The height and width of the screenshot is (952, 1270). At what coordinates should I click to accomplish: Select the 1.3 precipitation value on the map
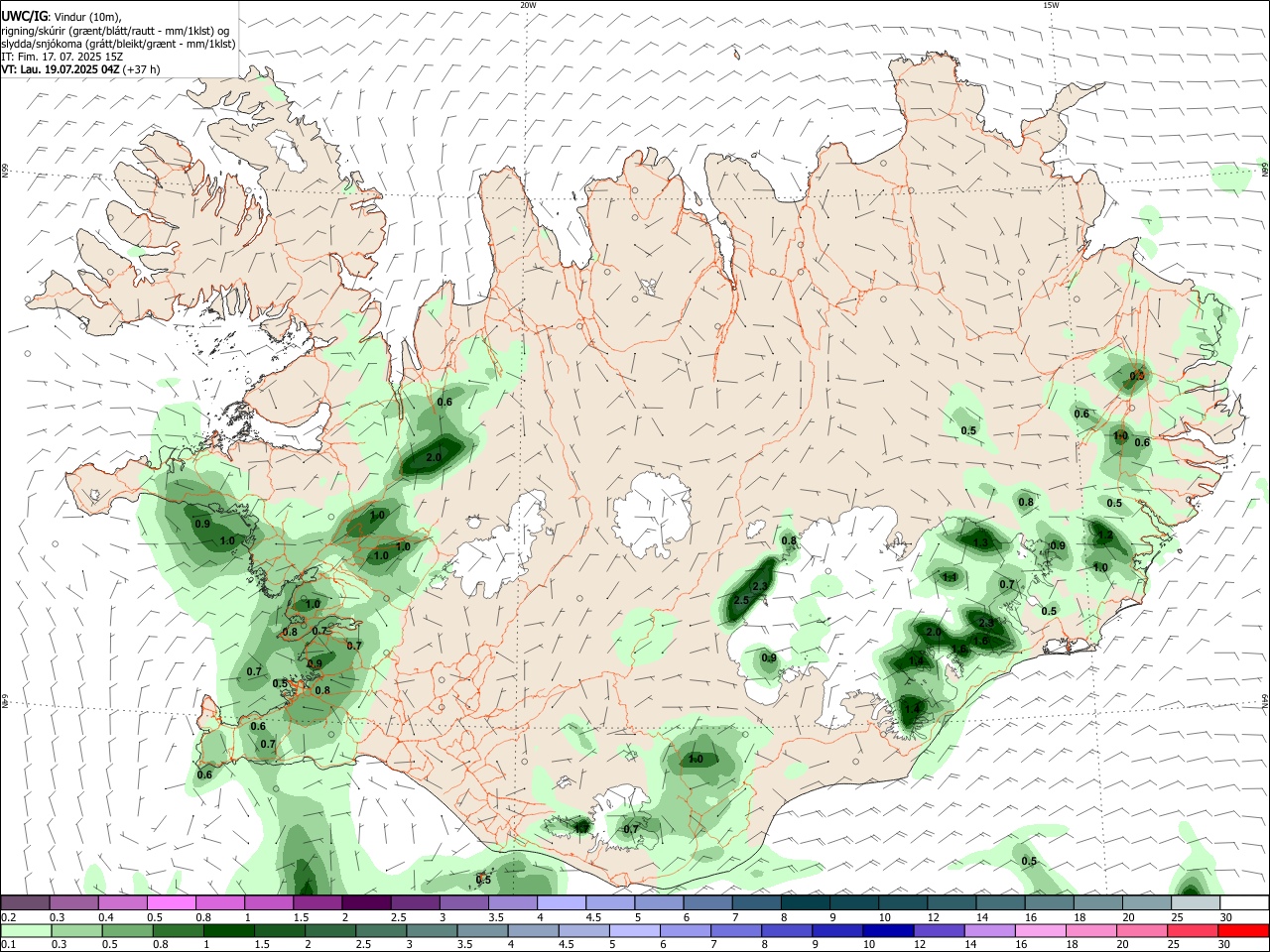tap(981, 542)
